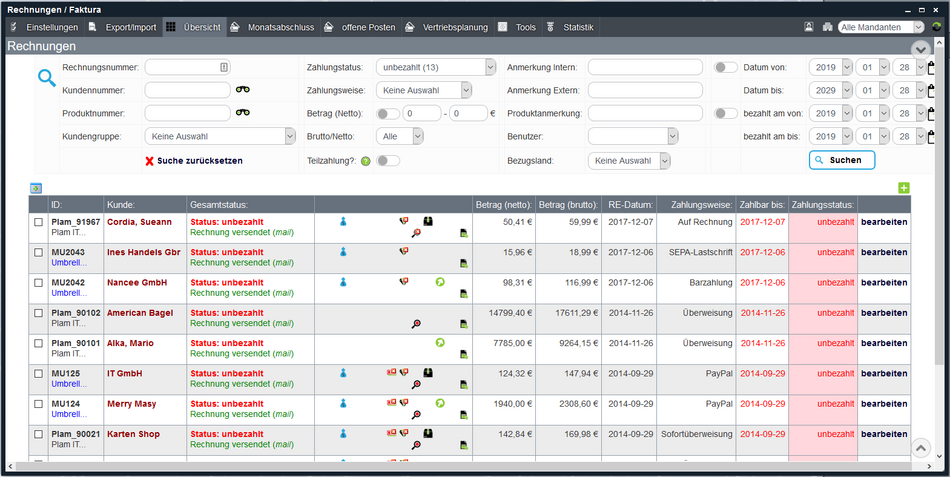Click the calendar icon beside Datum von

(x=932, y=67)
